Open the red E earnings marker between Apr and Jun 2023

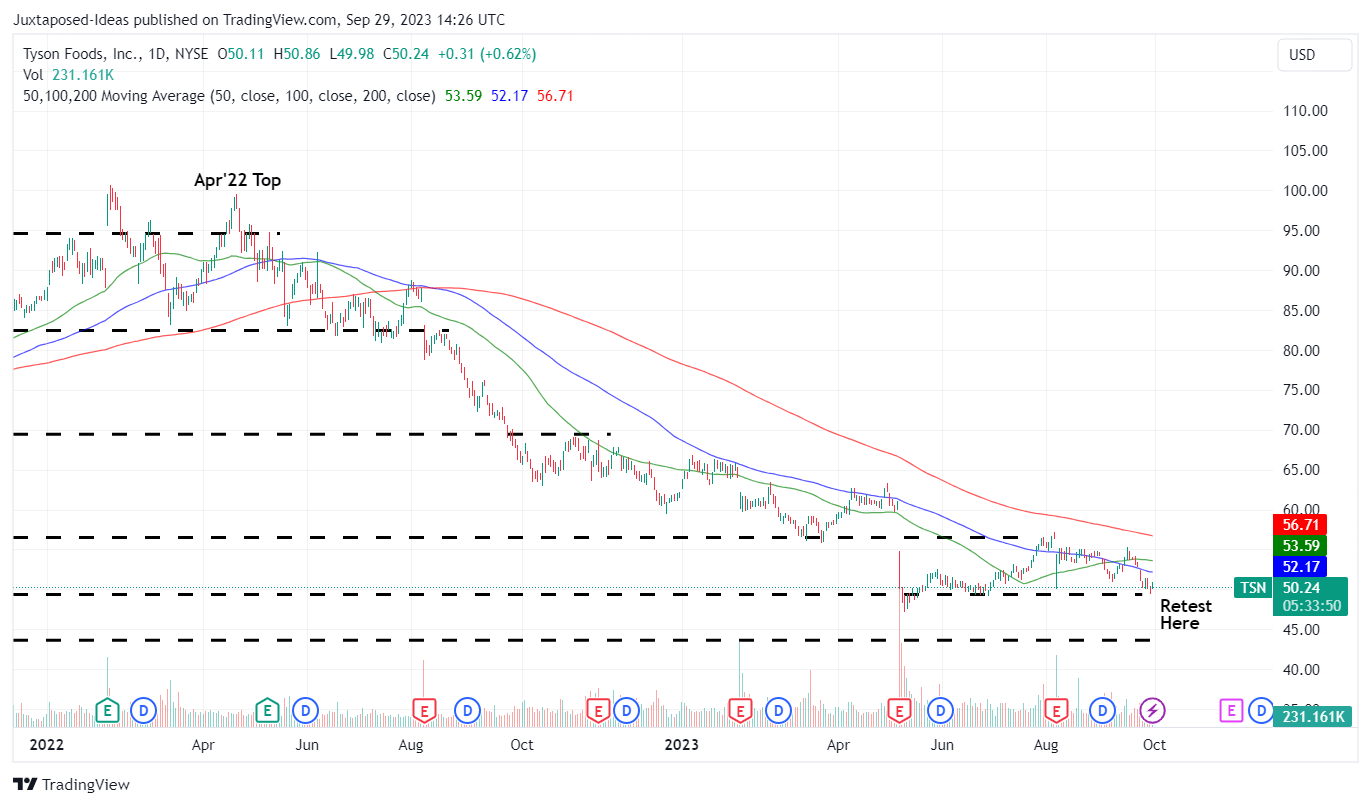click(x=899, y=710)
